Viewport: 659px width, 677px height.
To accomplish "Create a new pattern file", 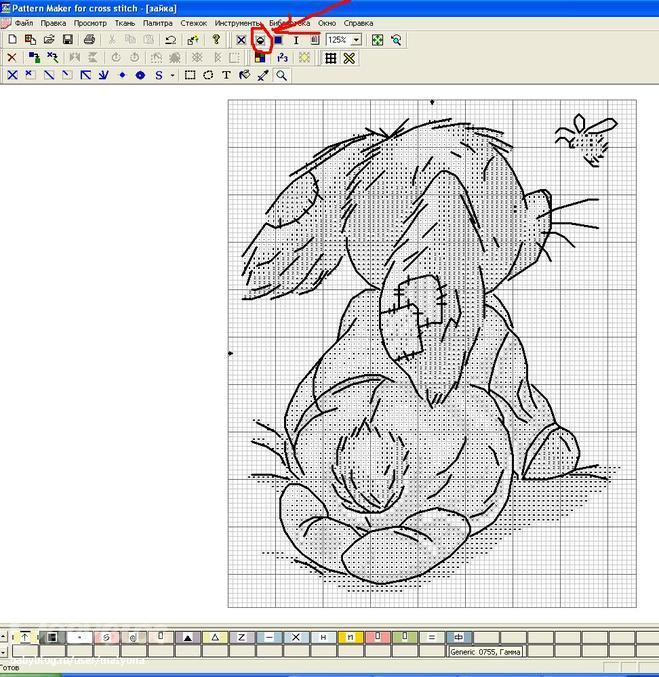I will pyautogui.click(x=12, y=40).
